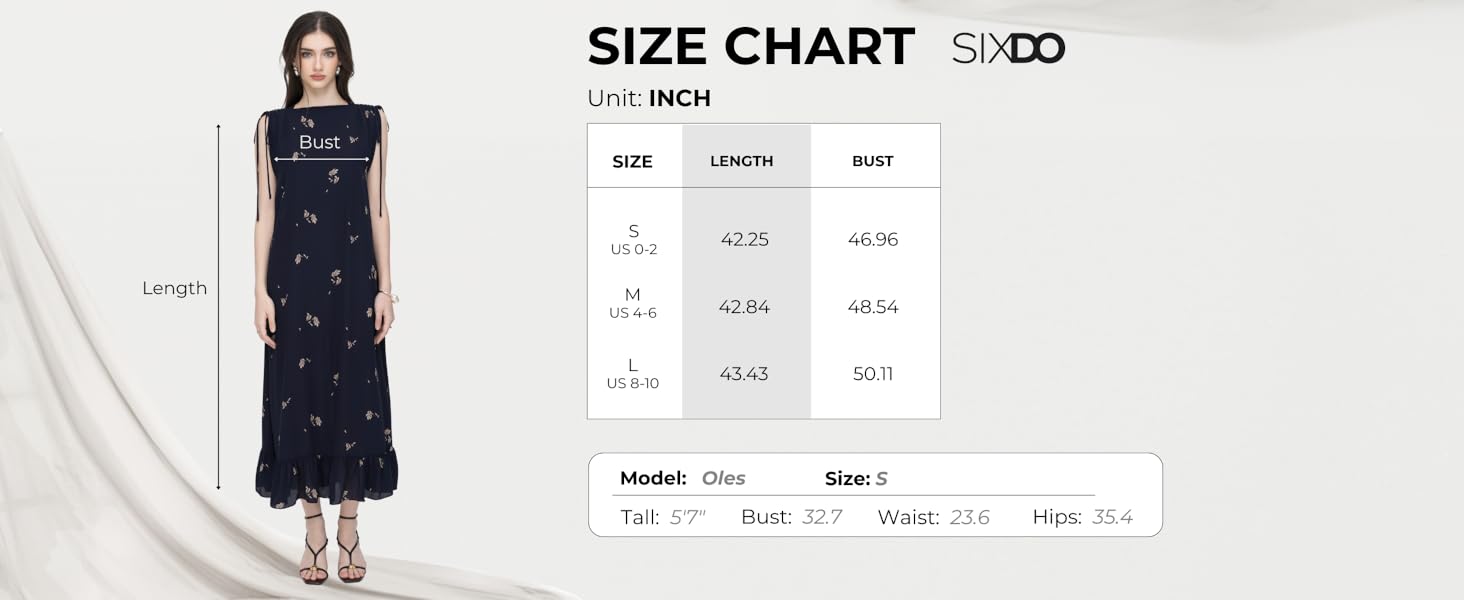This screenshot has height=600, width=1464.
Task: Click the model's Tall 5'7" measurement
Action: pos(663,517)
